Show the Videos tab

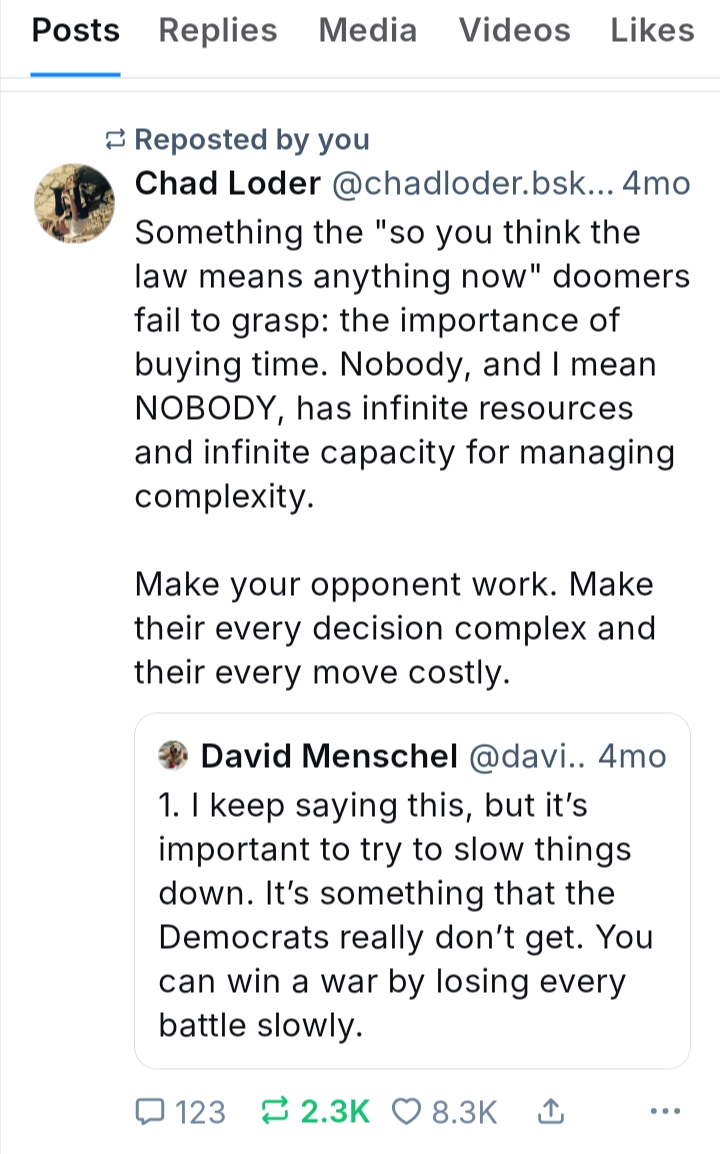click(514, 31)
